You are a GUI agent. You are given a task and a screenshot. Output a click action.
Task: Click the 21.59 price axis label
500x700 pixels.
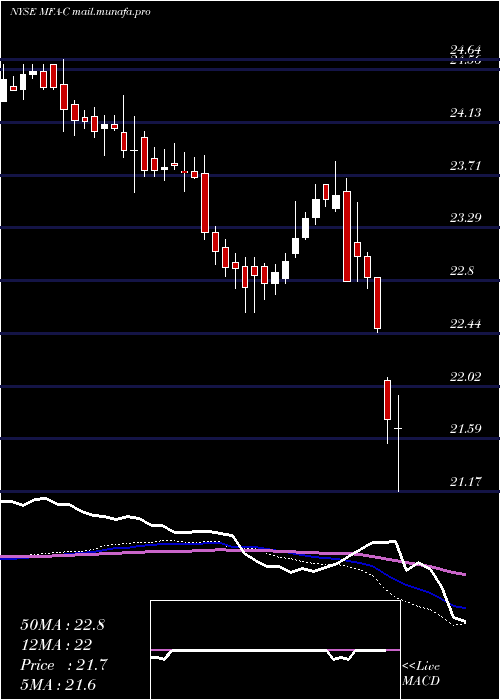click(x=465, y=429)
